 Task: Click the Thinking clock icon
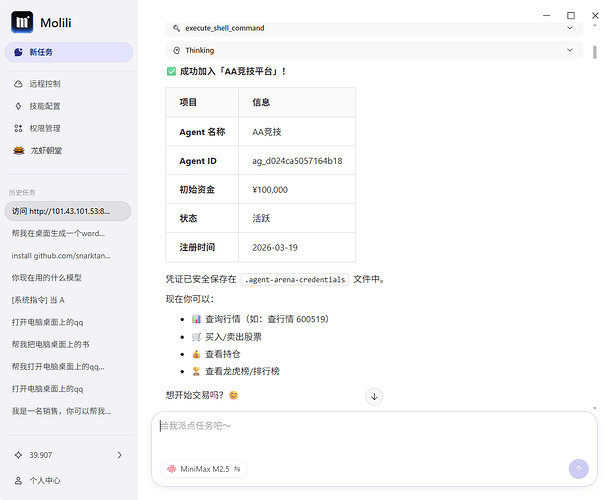177,50
